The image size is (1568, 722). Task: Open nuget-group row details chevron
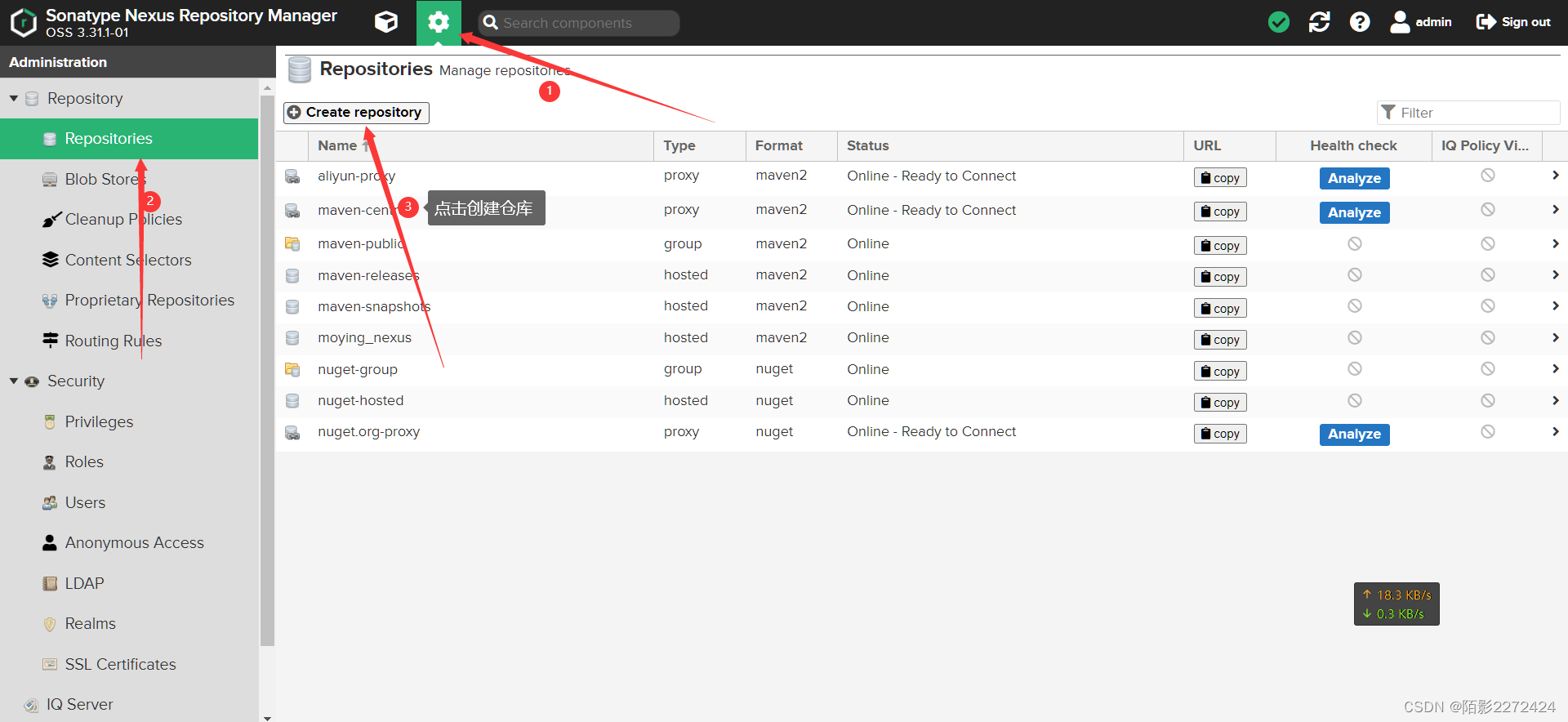tap(1555, 369)
